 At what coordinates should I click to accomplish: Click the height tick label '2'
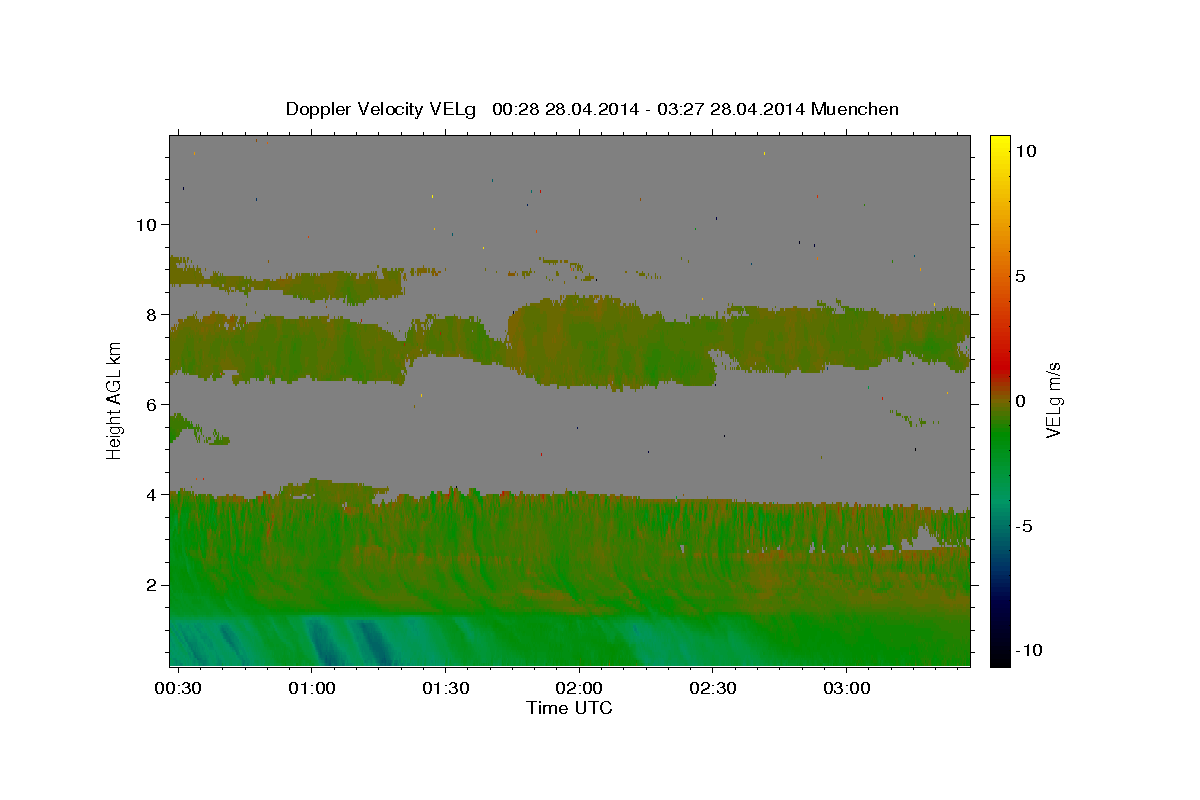pos(152,585)
